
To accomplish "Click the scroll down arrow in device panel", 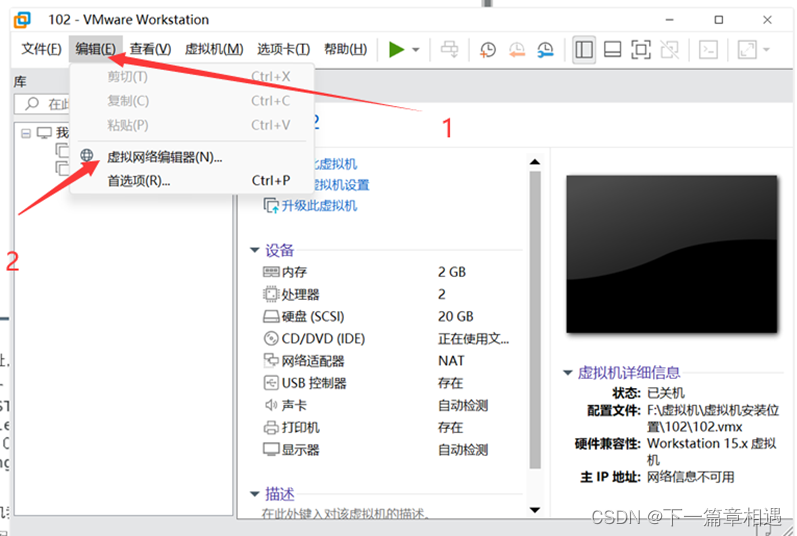I will (534, 510).
